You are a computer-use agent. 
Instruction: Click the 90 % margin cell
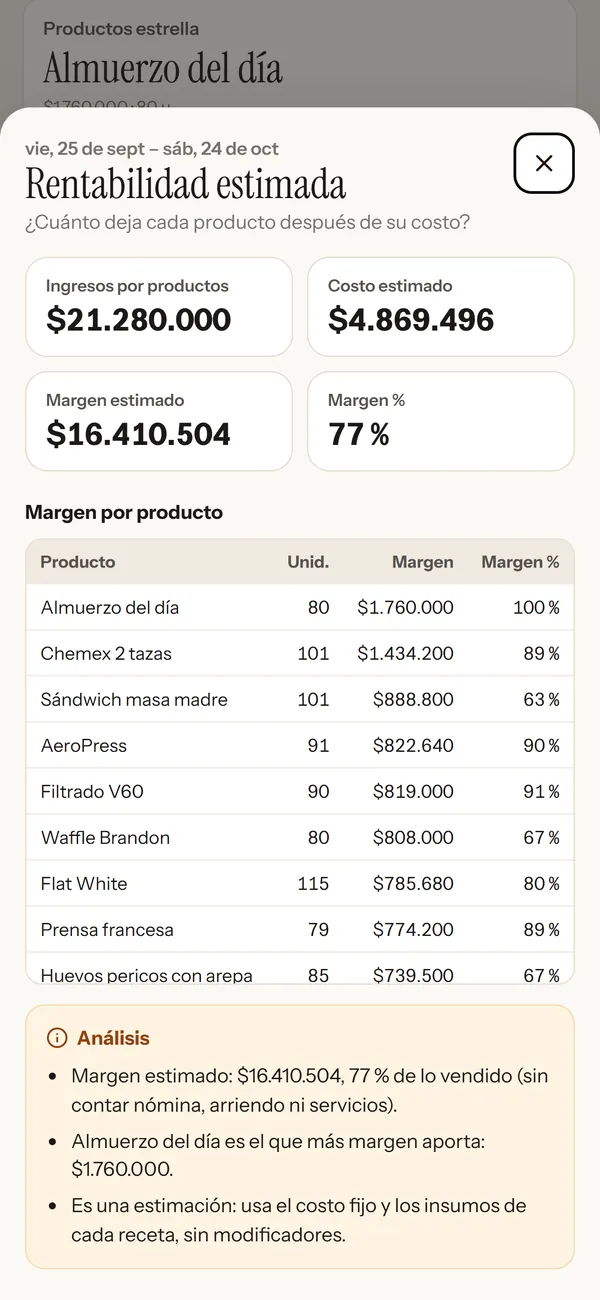coord(541,746)
